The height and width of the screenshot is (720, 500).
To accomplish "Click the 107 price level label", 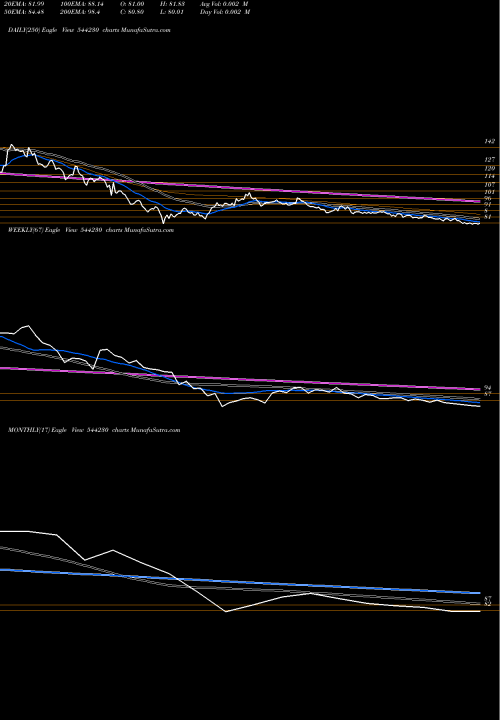I will (x=490, y=185).
